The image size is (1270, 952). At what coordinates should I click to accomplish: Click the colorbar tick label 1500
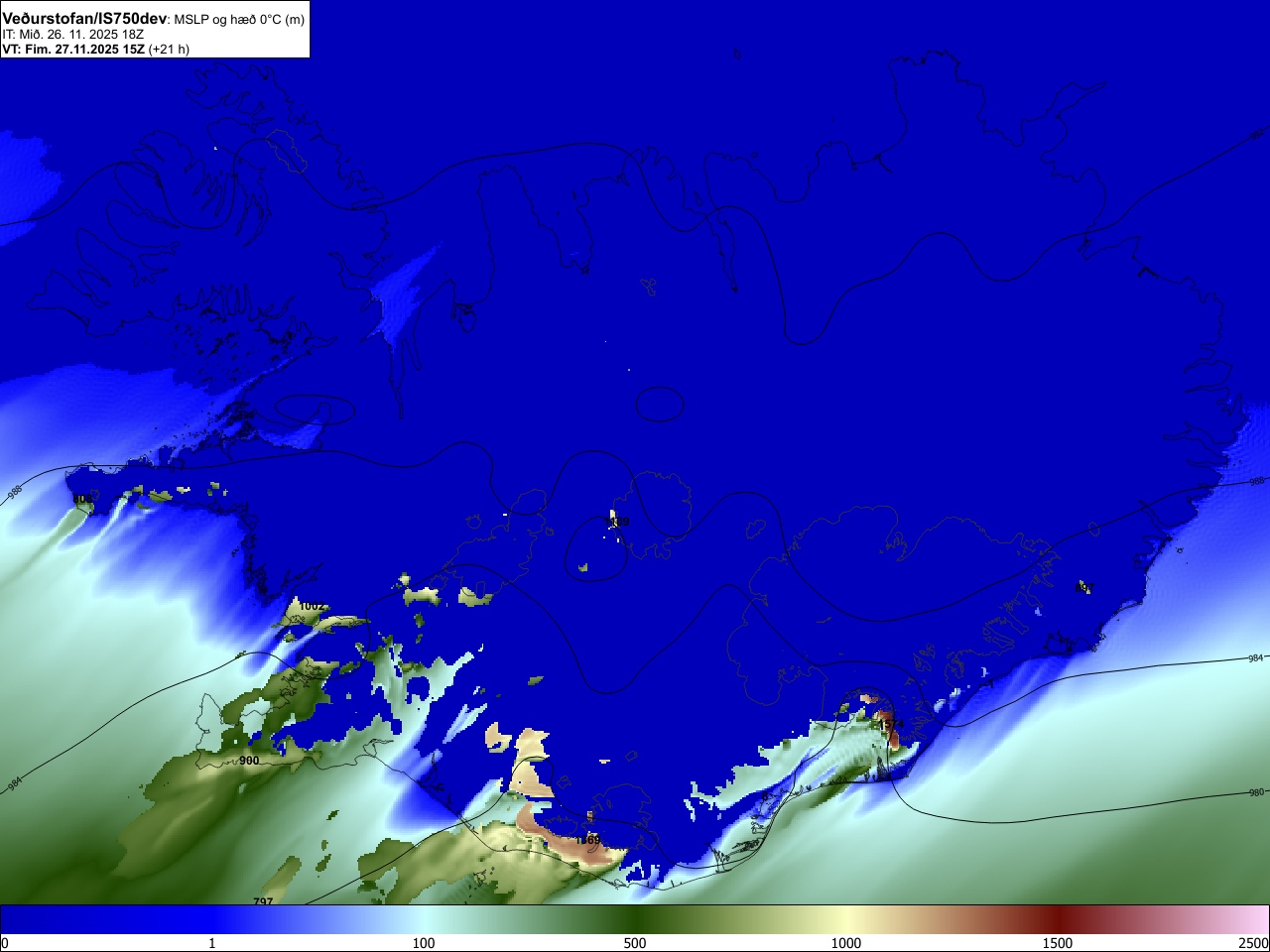click(x=1058, y=943)
